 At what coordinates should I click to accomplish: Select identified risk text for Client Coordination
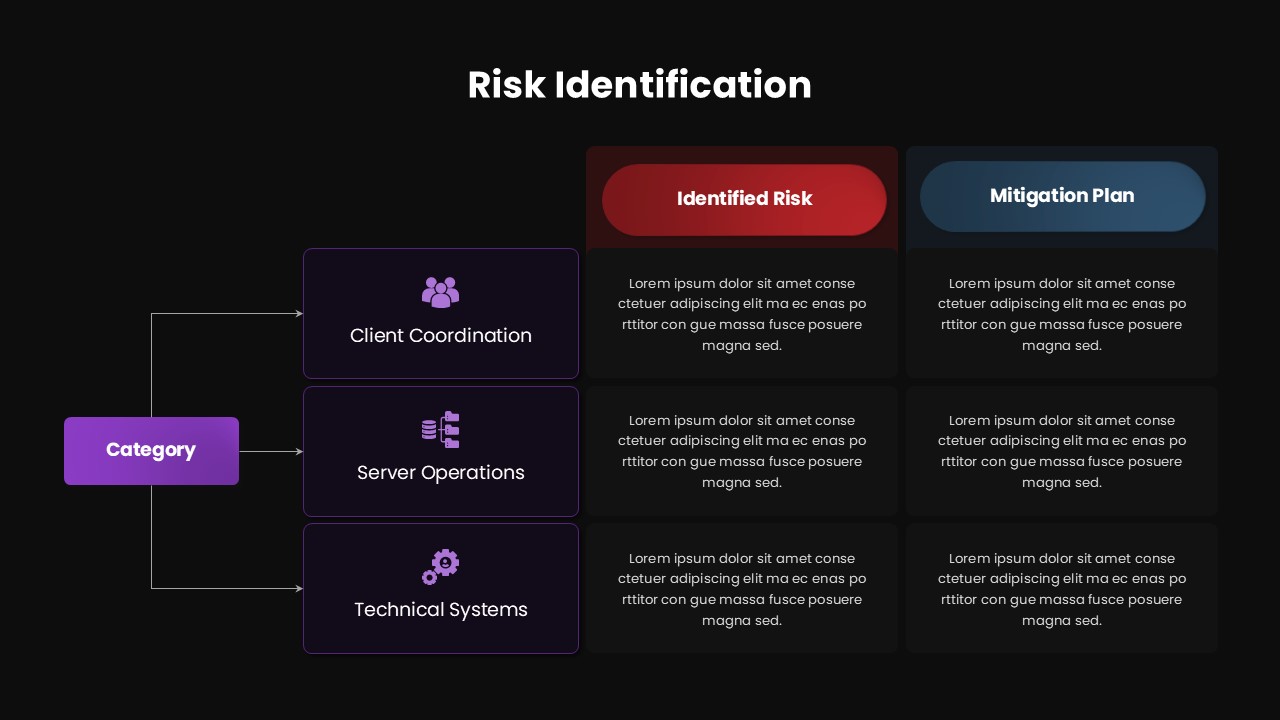[x=742, y=314]
